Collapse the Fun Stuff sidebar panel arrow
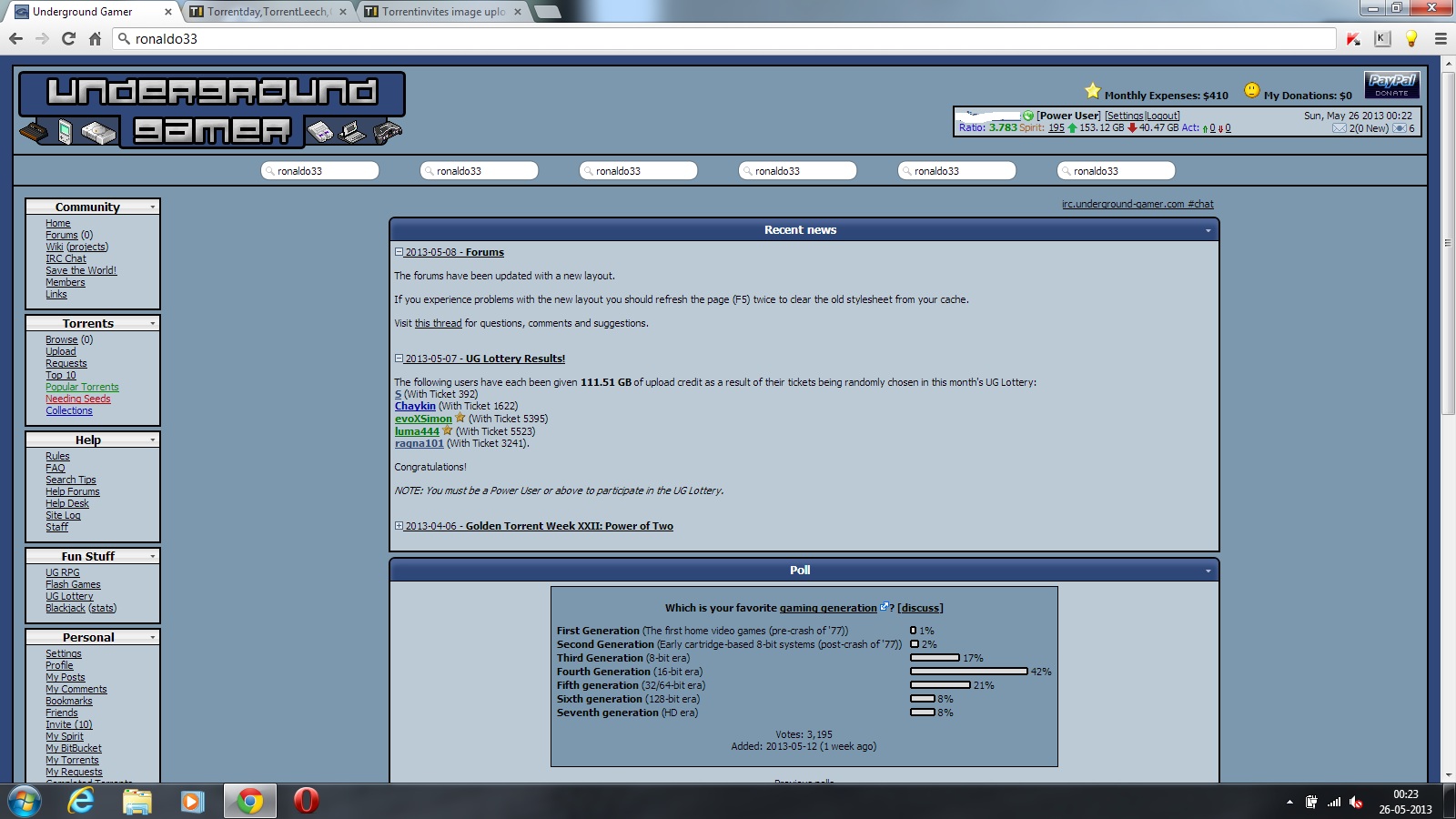This screenshot has height=819, width=1456. click(152, 557)
